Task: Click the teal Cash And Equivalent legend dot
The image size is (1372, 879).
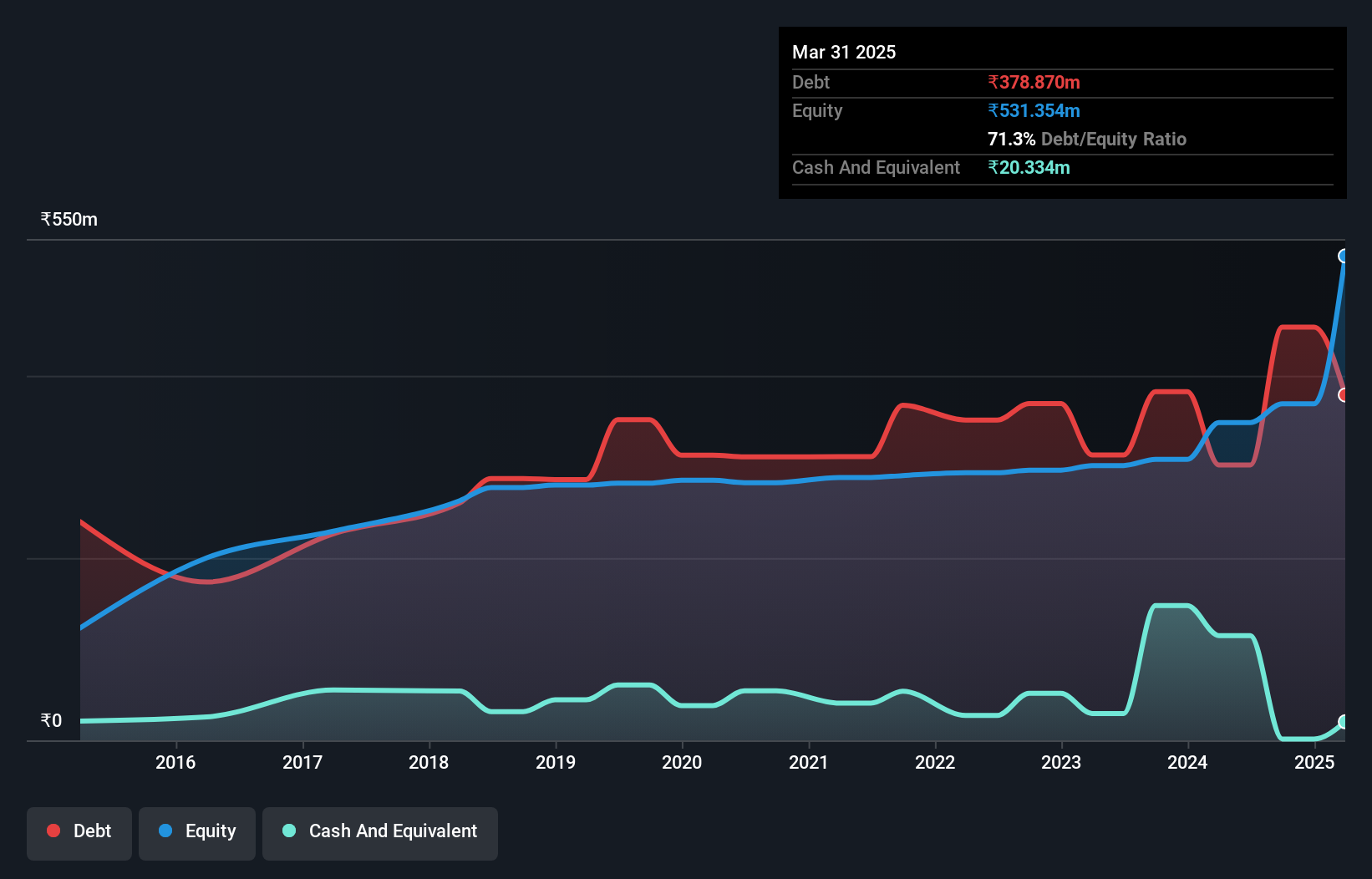Action: [287, 831]
